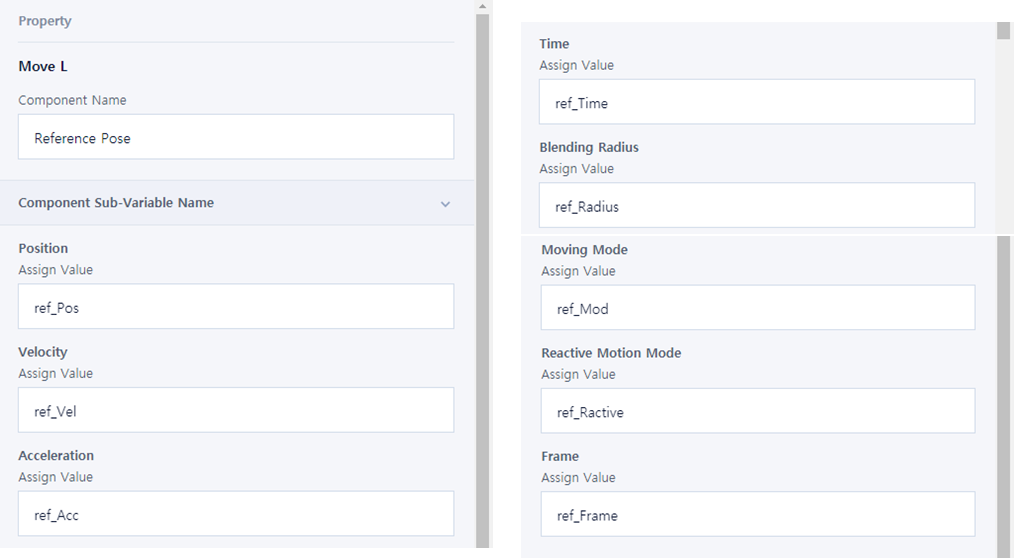Viewport: 1014px width, 558px height.
Task: Click the Property panel title
Action: tap(45, 21)
